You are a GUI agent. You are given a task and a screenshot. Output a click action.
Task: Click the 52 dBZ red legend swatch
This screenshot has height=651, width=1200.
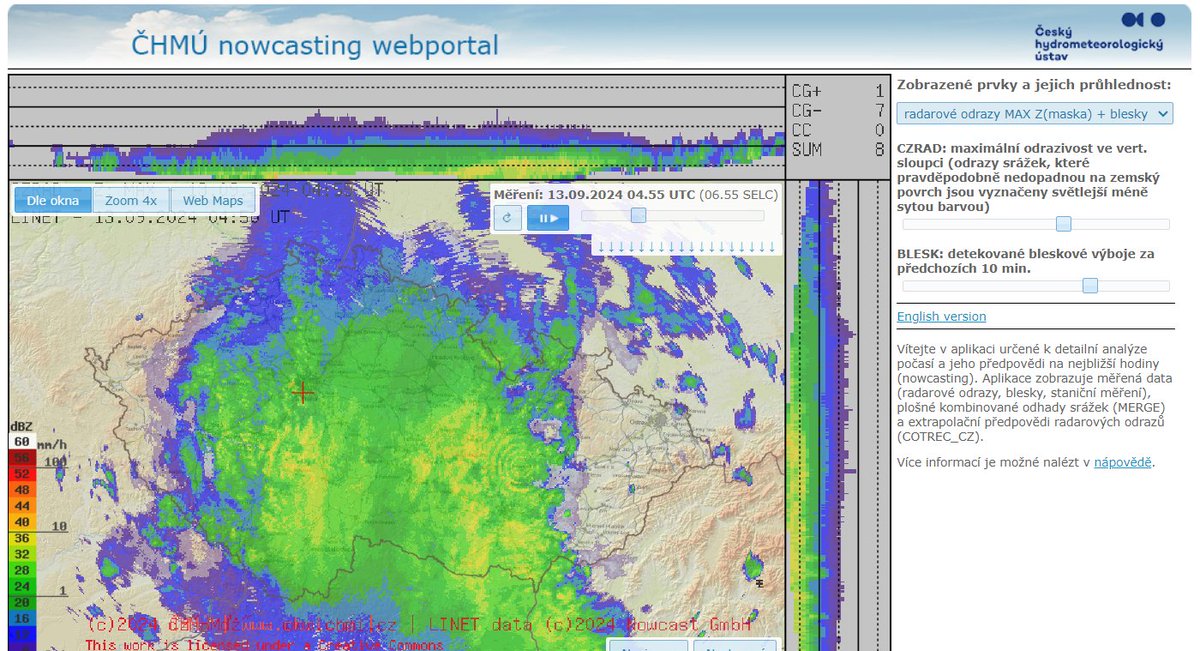(21, 473)
